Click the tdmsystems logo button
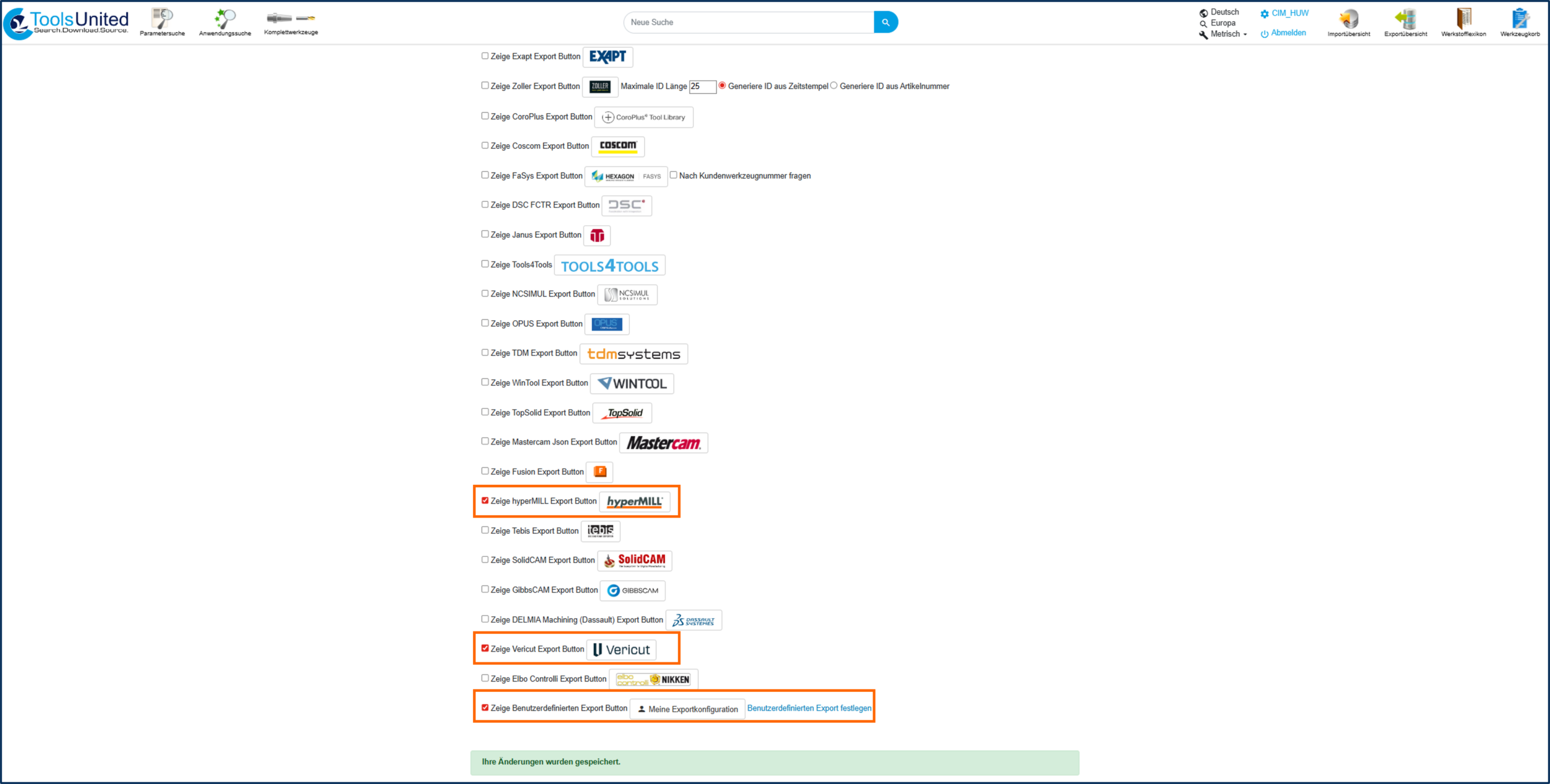 tap(634, 354)
